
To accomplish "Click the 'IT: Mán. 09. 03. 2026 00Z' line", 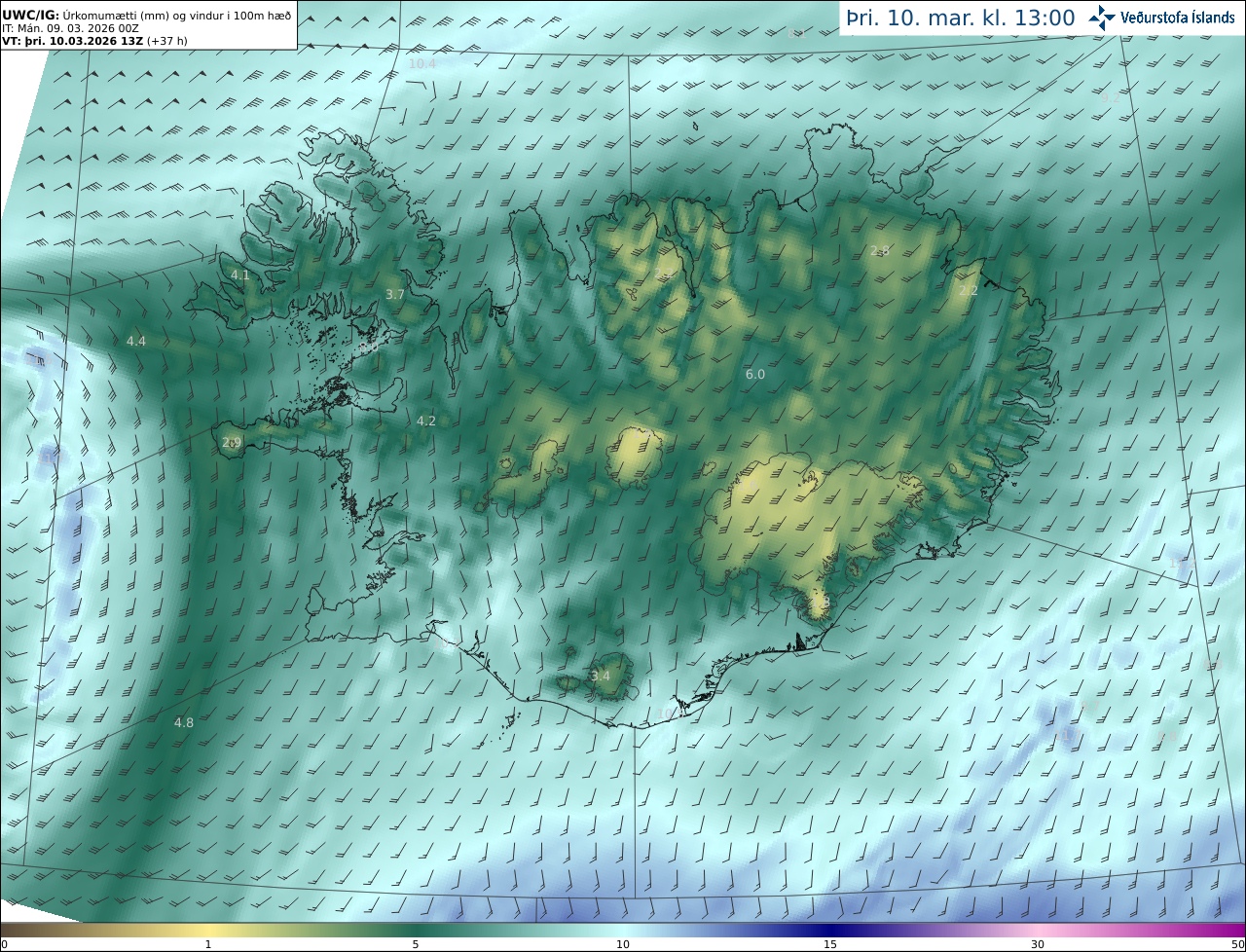I will 70,28.
